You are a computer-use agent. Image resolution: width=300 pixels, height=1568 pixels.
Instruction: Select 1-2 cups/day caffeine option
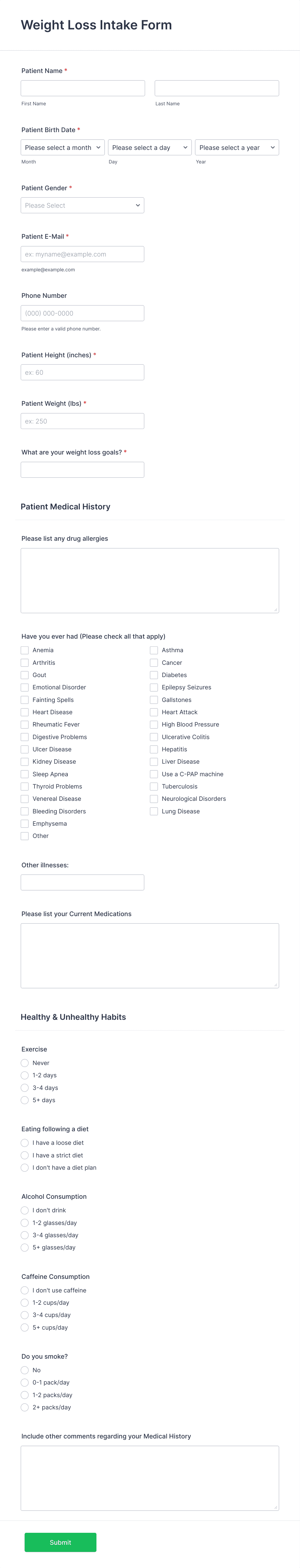(x=25, y=1302)
